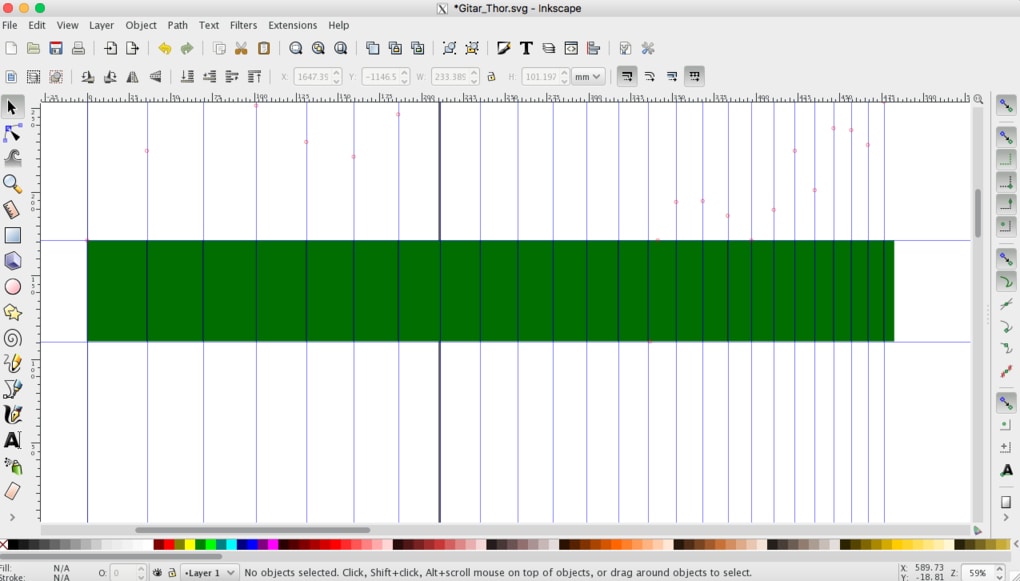Select the Eraser tool
Viewport: 1020px width, 581px height.
[12, 491]
